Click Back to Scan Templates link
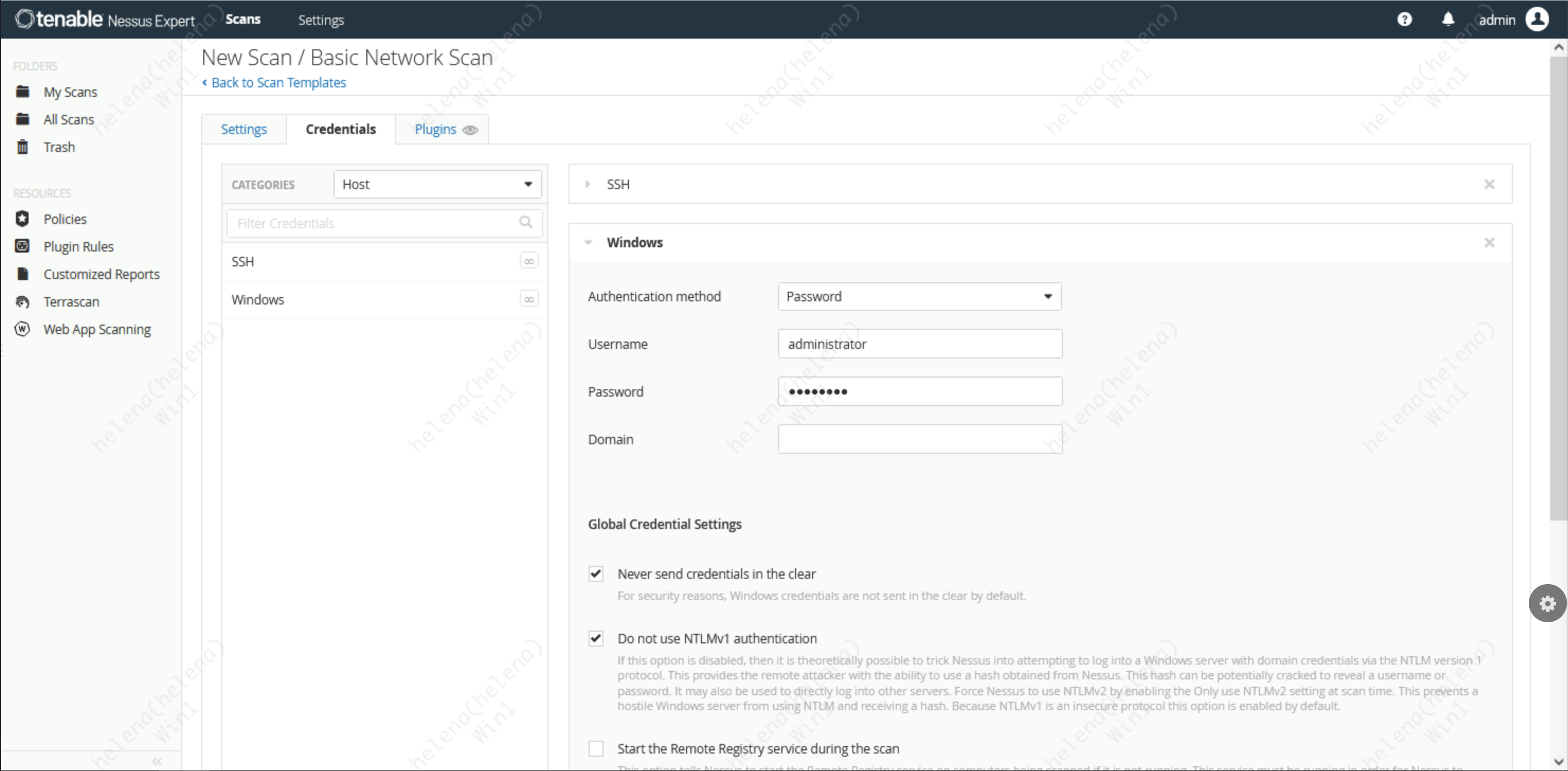1568x771 pixels. [x=278, y=82]
